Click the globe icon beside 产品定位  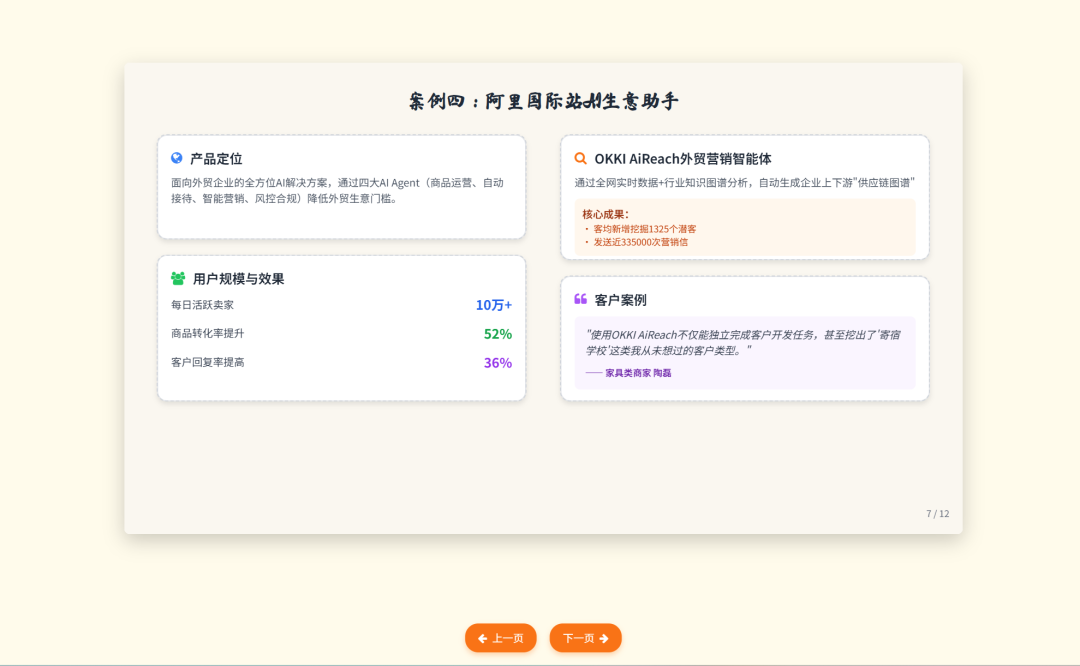click(177, 158)
